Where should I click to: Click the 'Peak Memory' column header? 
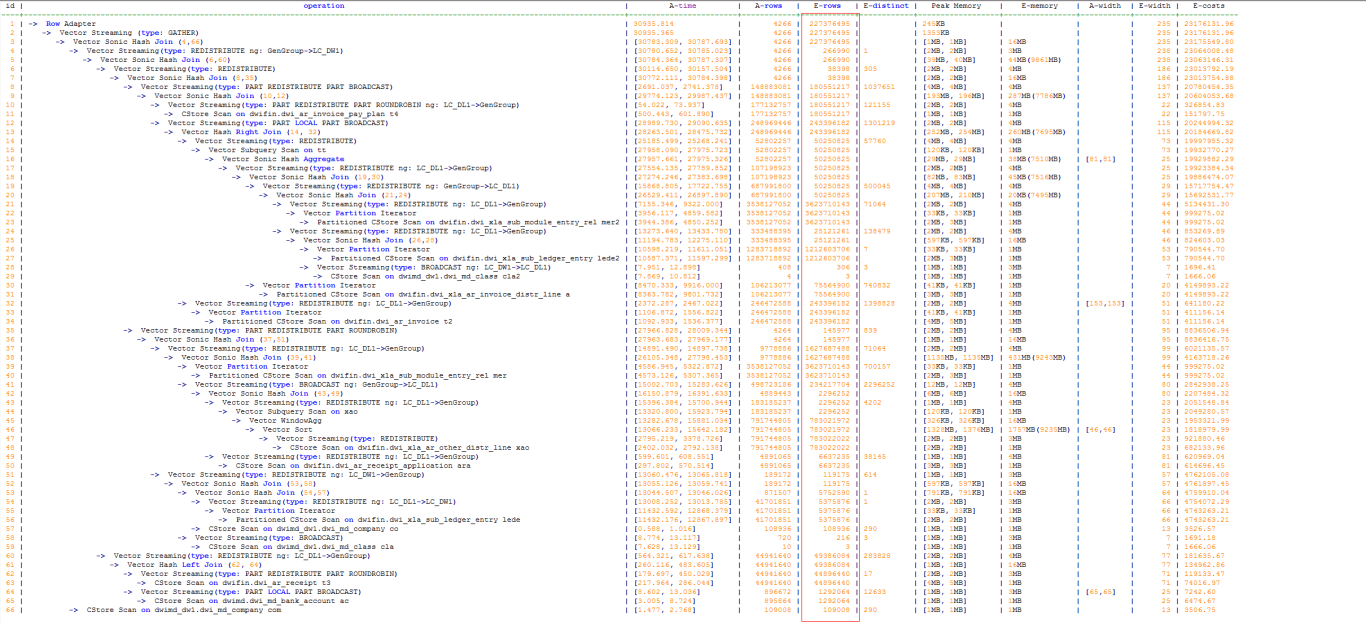[x=957, y=6]
